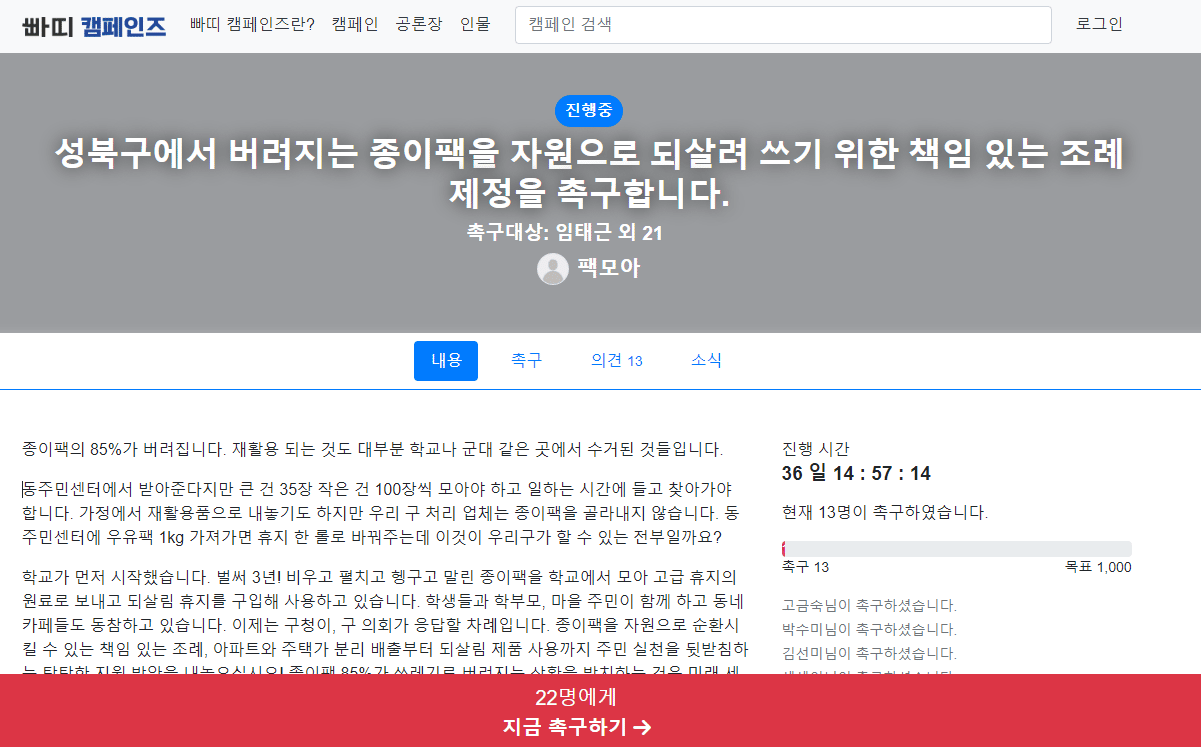
Task: Click the 빠띠 캠페인즈 logo
Action: 94,25
